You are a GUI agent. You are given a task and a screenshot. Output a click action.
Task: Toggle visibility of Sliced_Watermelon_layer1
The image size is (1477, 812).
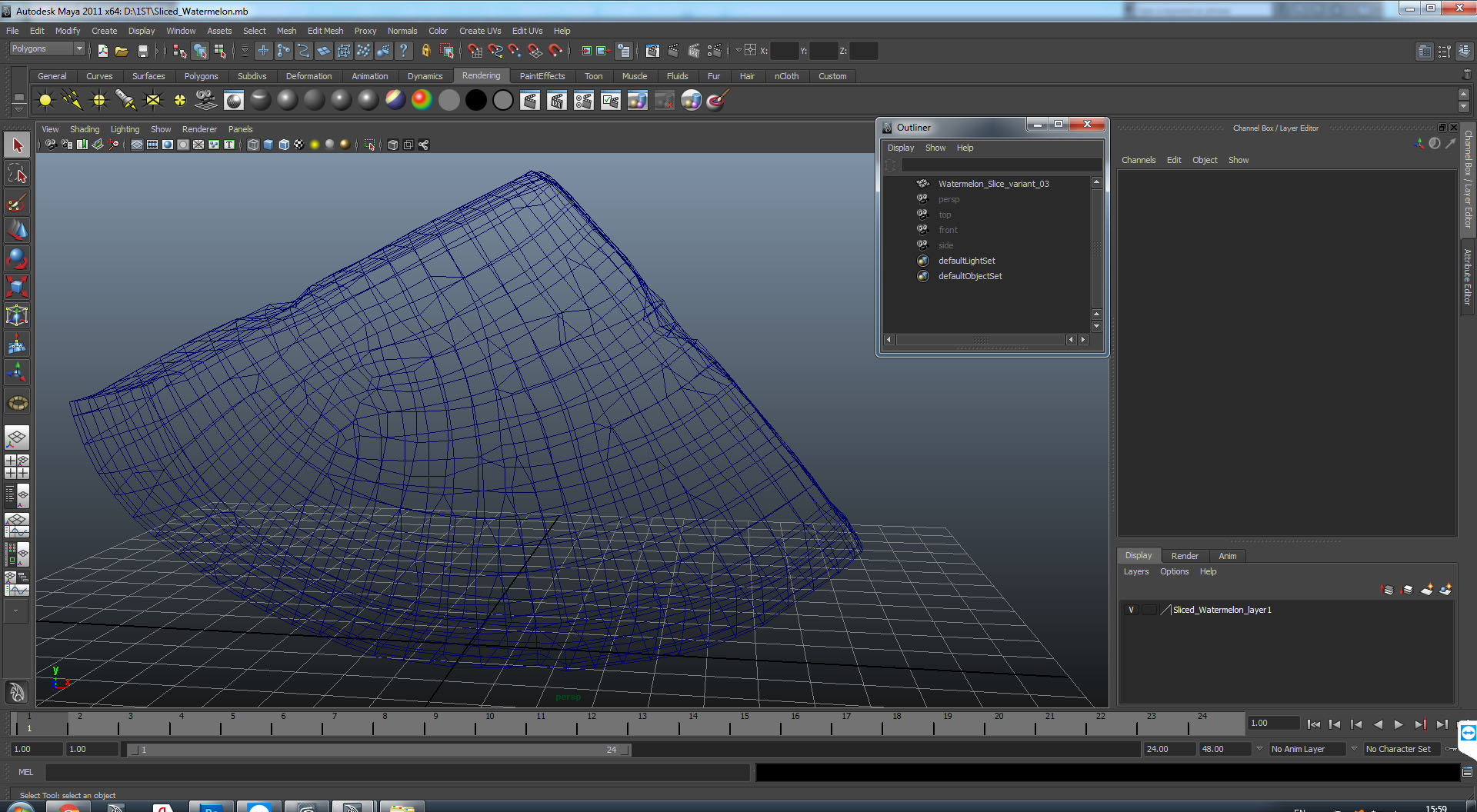tap(1131, 610)
